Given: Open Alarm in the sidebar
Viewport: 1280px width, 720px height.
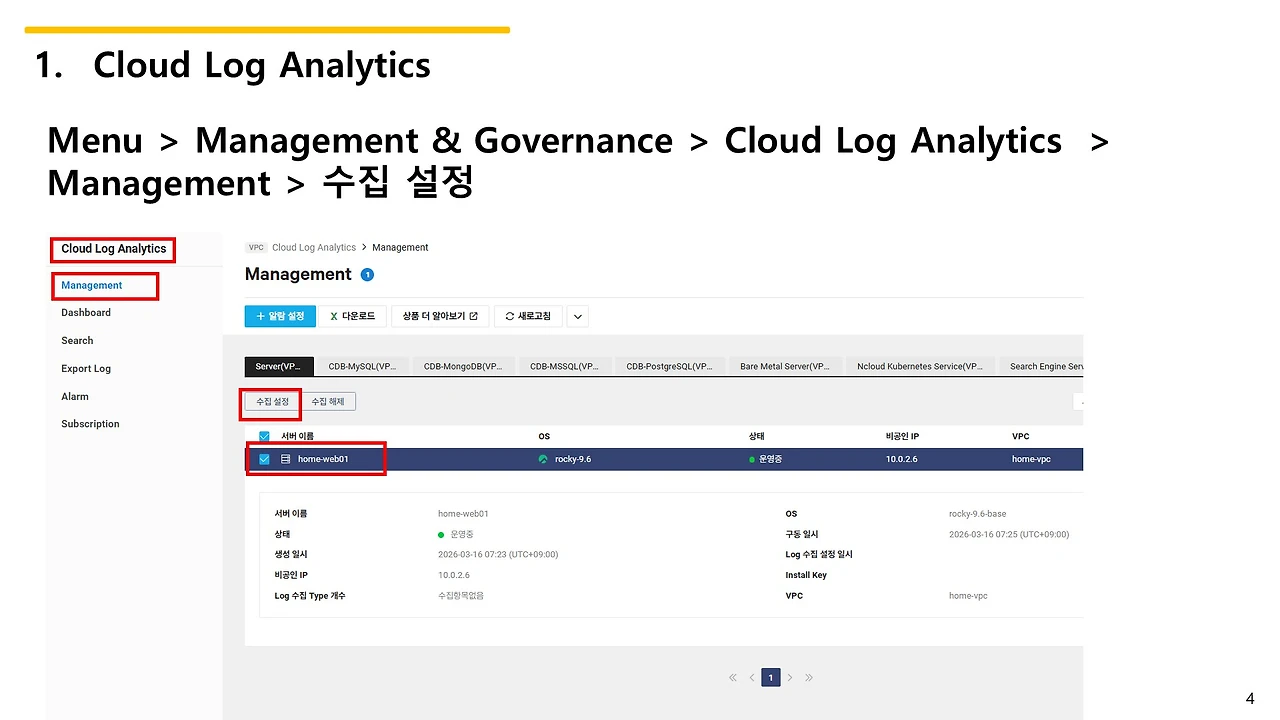Looking at the screenshot, I should point(75,397).
